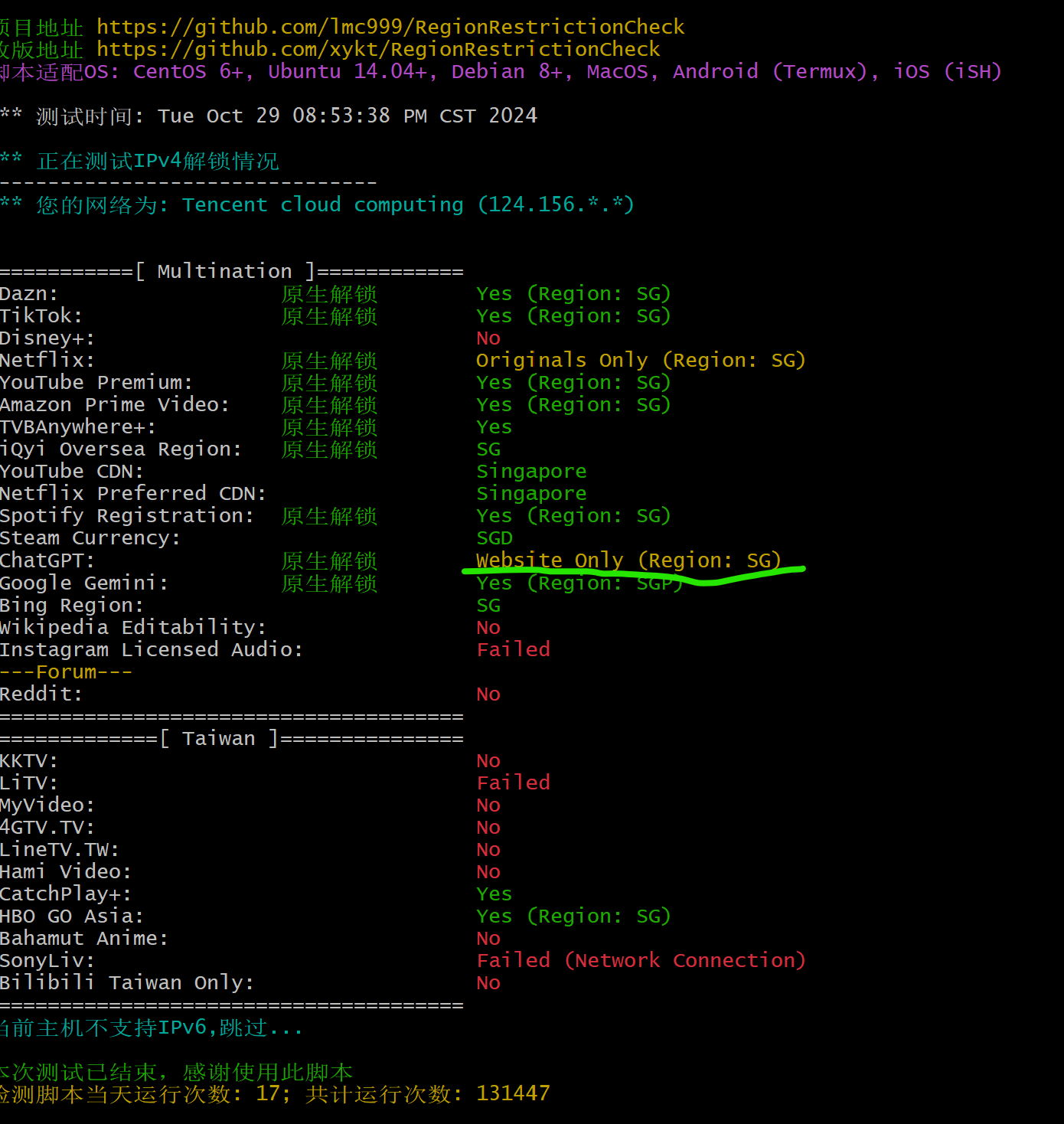Click the Steam Currency SGD value
This screenshot has width=1064, height=1124.
click(494, 538)
